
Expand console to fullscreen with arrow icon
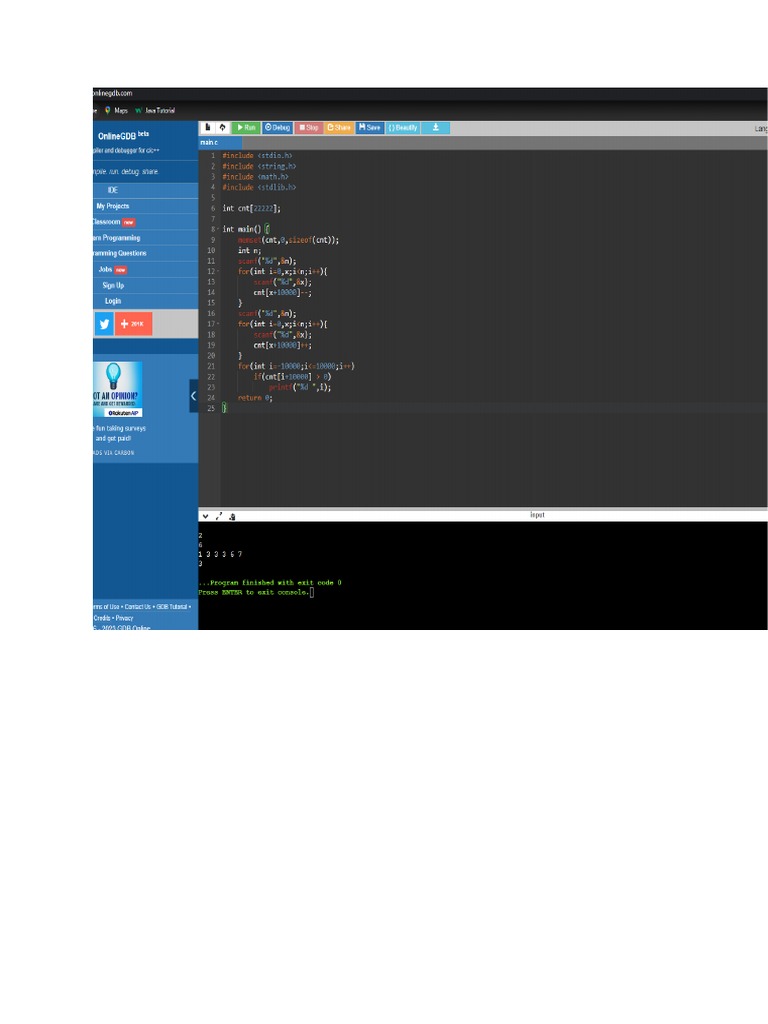coord(219,517)
